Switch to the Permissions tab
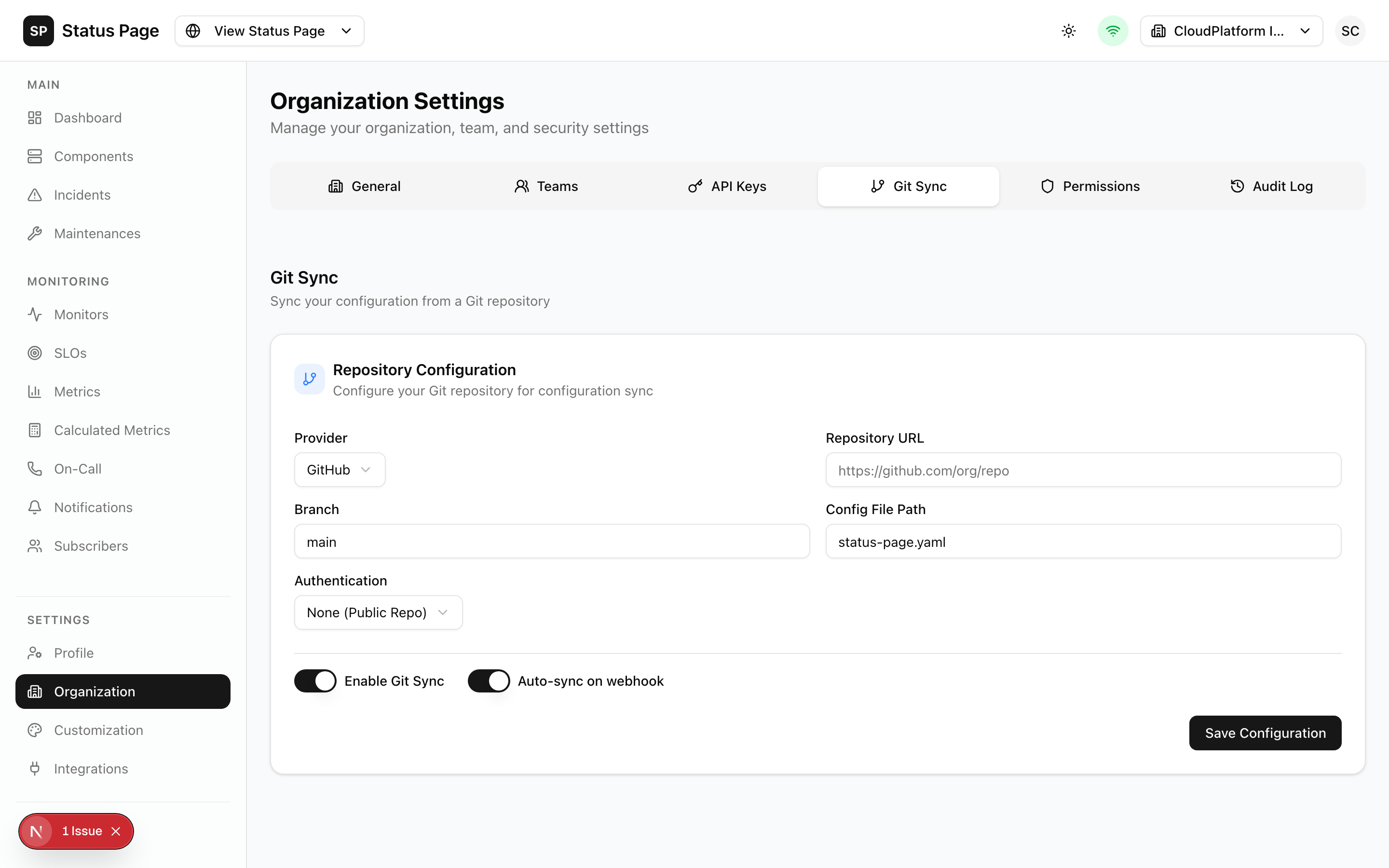Screen dimensions: 1389x868 [1089, 186]
